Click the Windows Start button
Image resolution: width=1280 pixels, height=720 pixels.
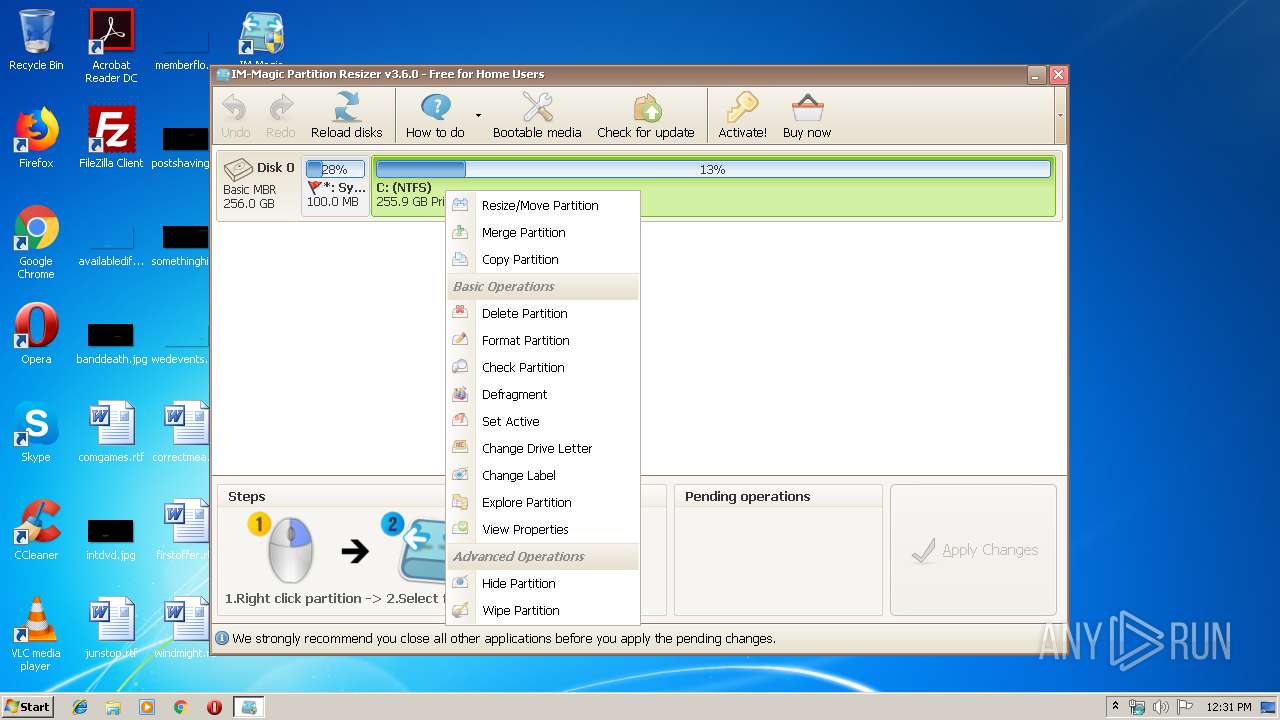coord(28,706)
